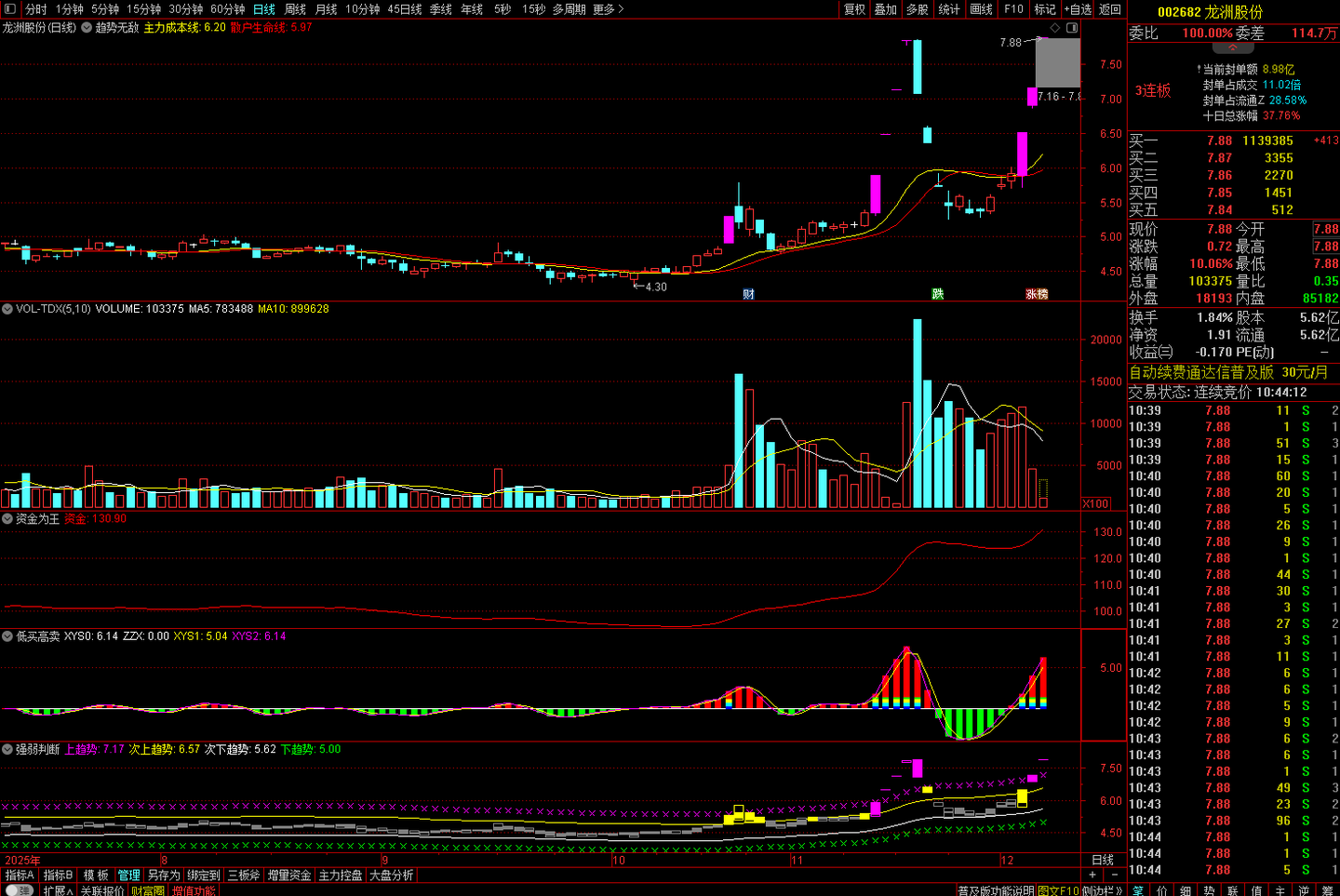Click the 复权 adjustment button

(x=854, y=9)
